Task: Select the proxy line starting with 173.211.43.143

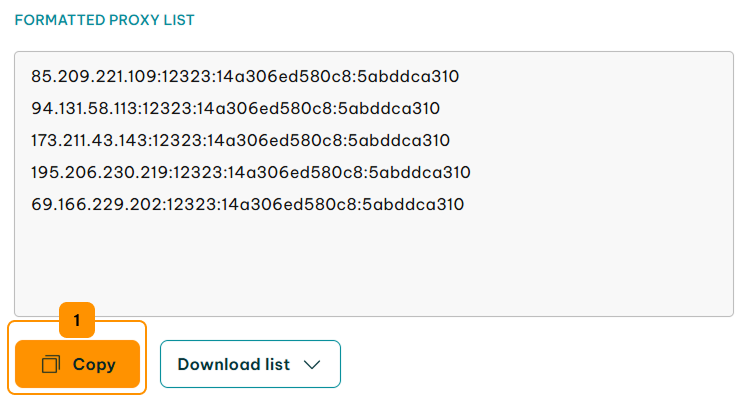Action: [x=240, y=140]
